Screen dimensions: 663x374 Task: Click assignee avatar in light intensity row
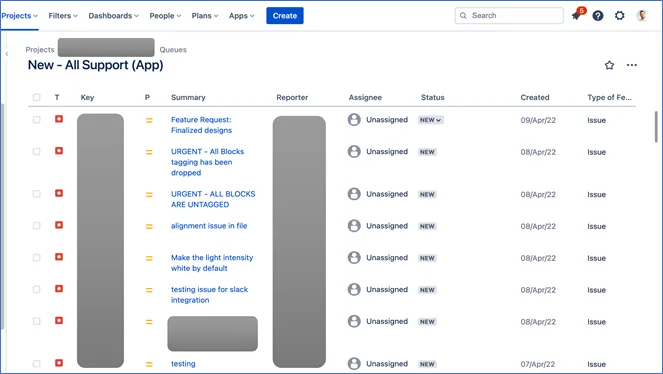(354, 257)
